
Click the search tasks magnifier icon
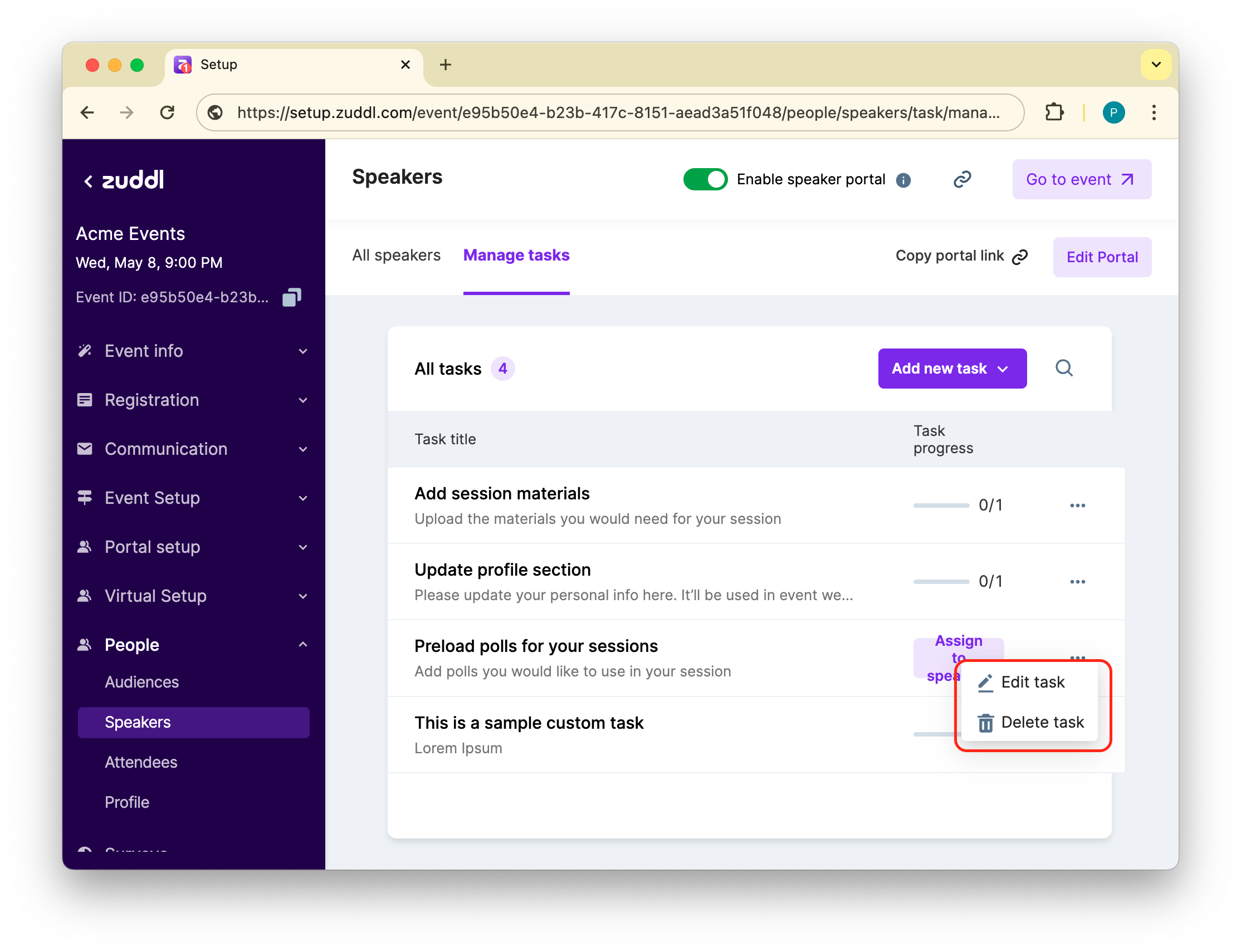coord(1063,369)
